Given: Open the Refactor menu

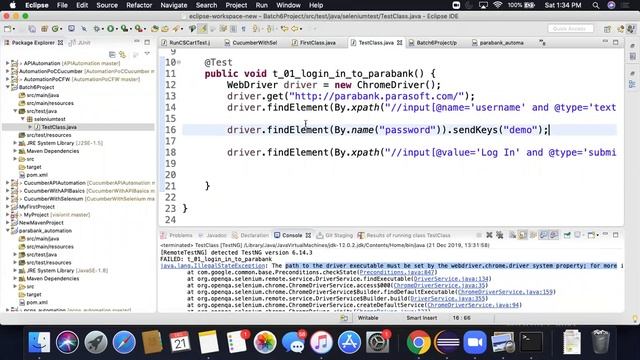Looking at the screenshot, I should 139,5.
